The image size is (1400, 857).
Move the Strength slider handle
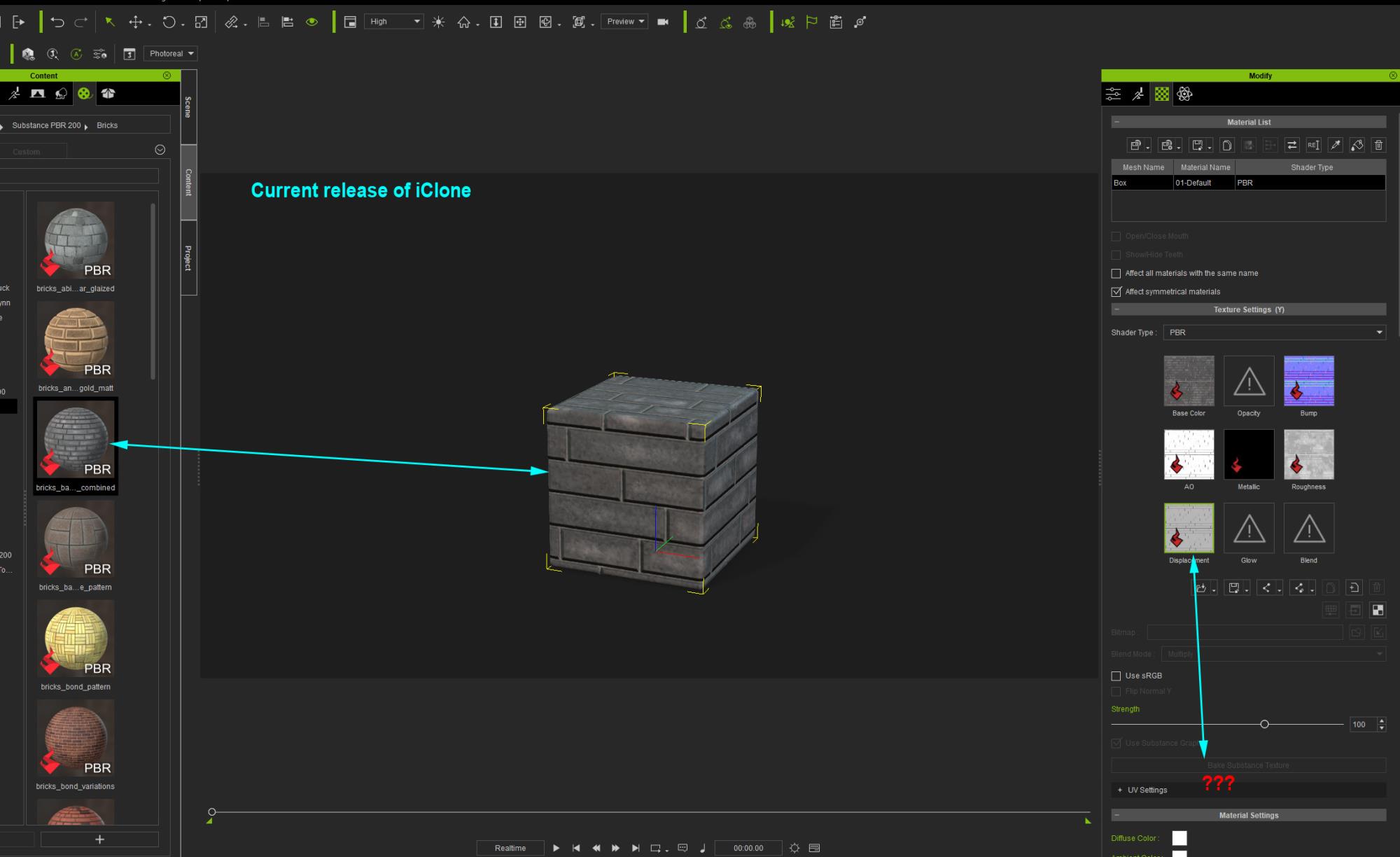[1264, 724]
